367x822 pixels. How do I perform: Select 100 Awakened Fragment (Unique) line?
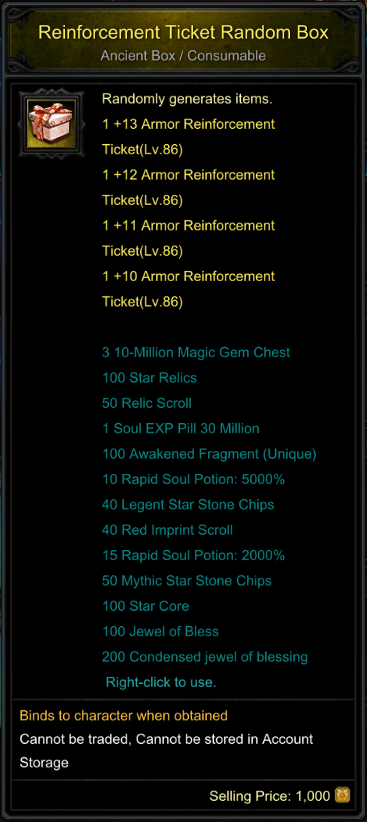coord(209,454)
